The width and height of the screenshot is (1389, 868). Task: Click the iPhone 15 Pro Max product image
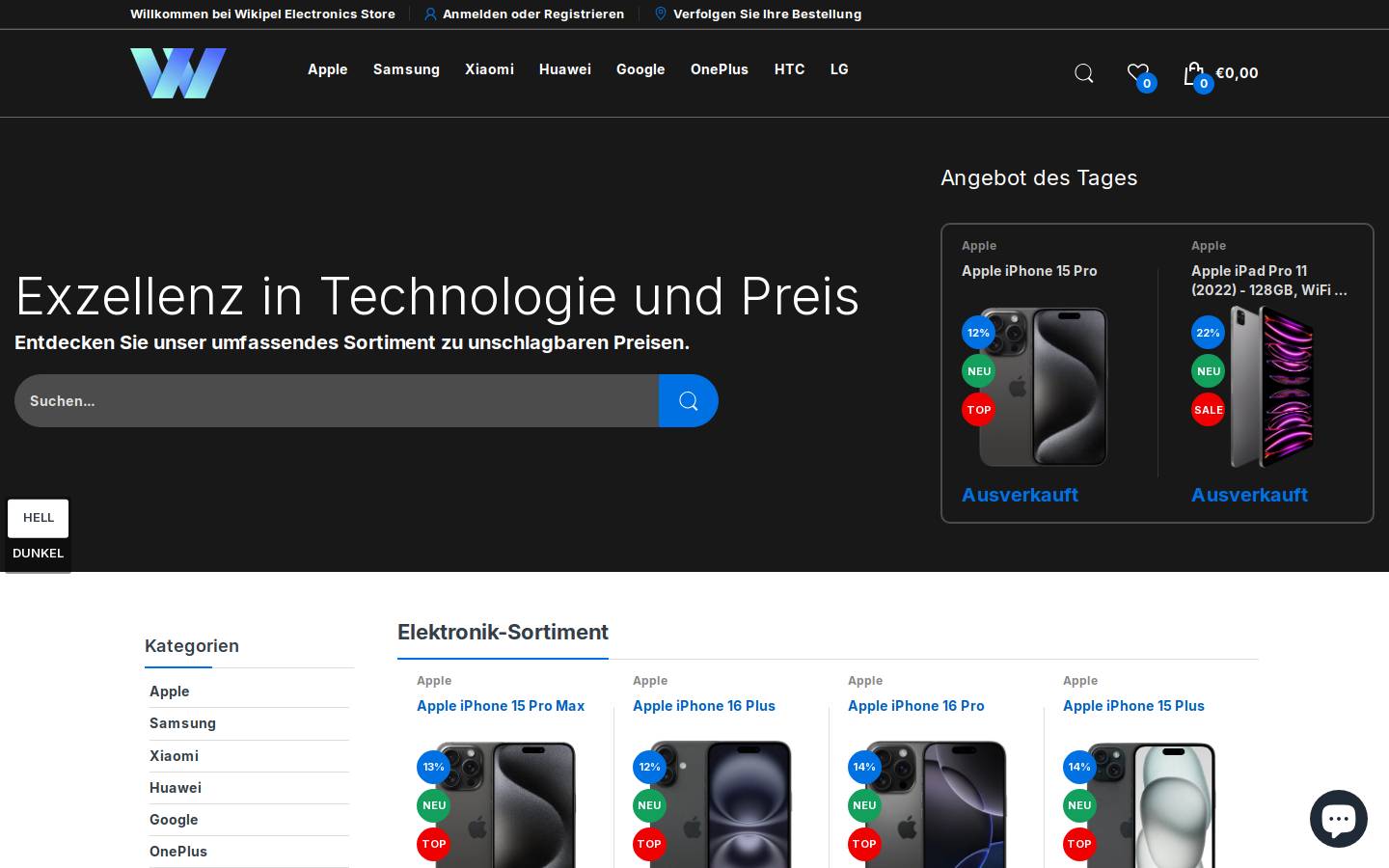[x=505, y=804]
